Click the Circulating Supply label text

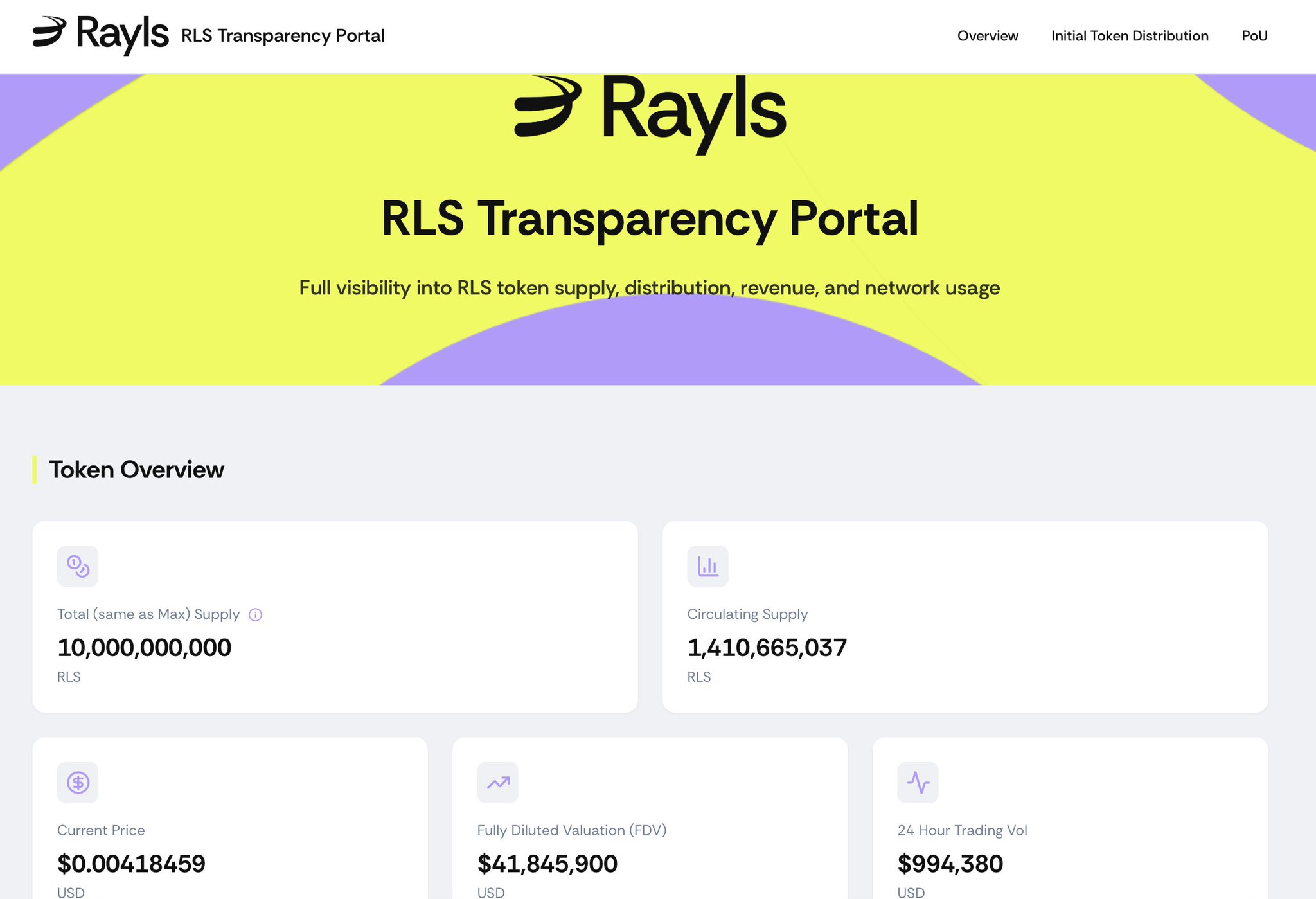747,614
